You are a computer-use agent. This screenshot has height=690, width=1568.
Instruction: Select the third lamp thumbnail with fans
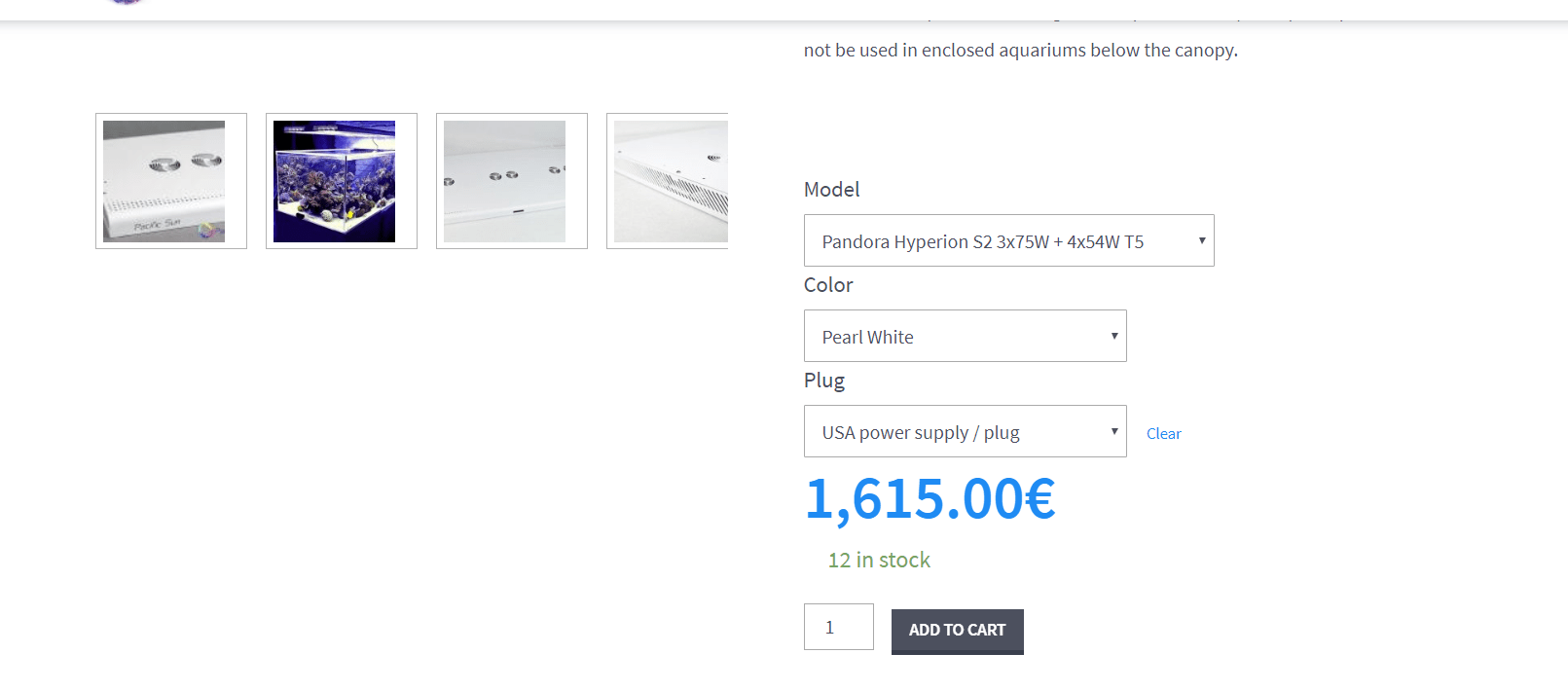[504, 181]
